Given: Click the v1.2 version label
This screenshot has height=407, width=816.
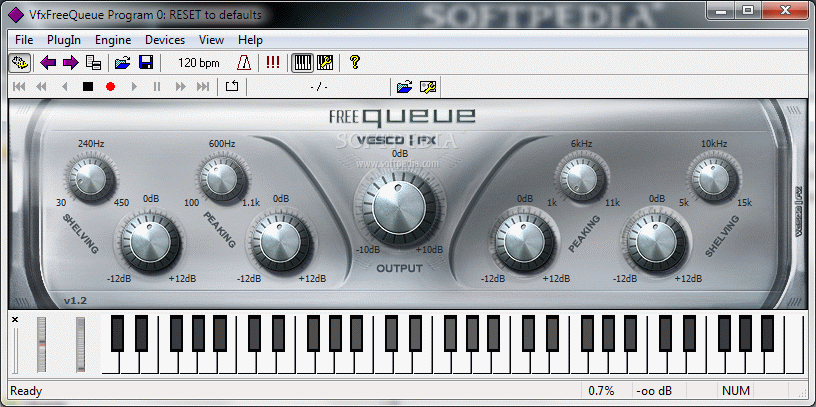Looking at the screenshot, I should (x=75, y=301).
